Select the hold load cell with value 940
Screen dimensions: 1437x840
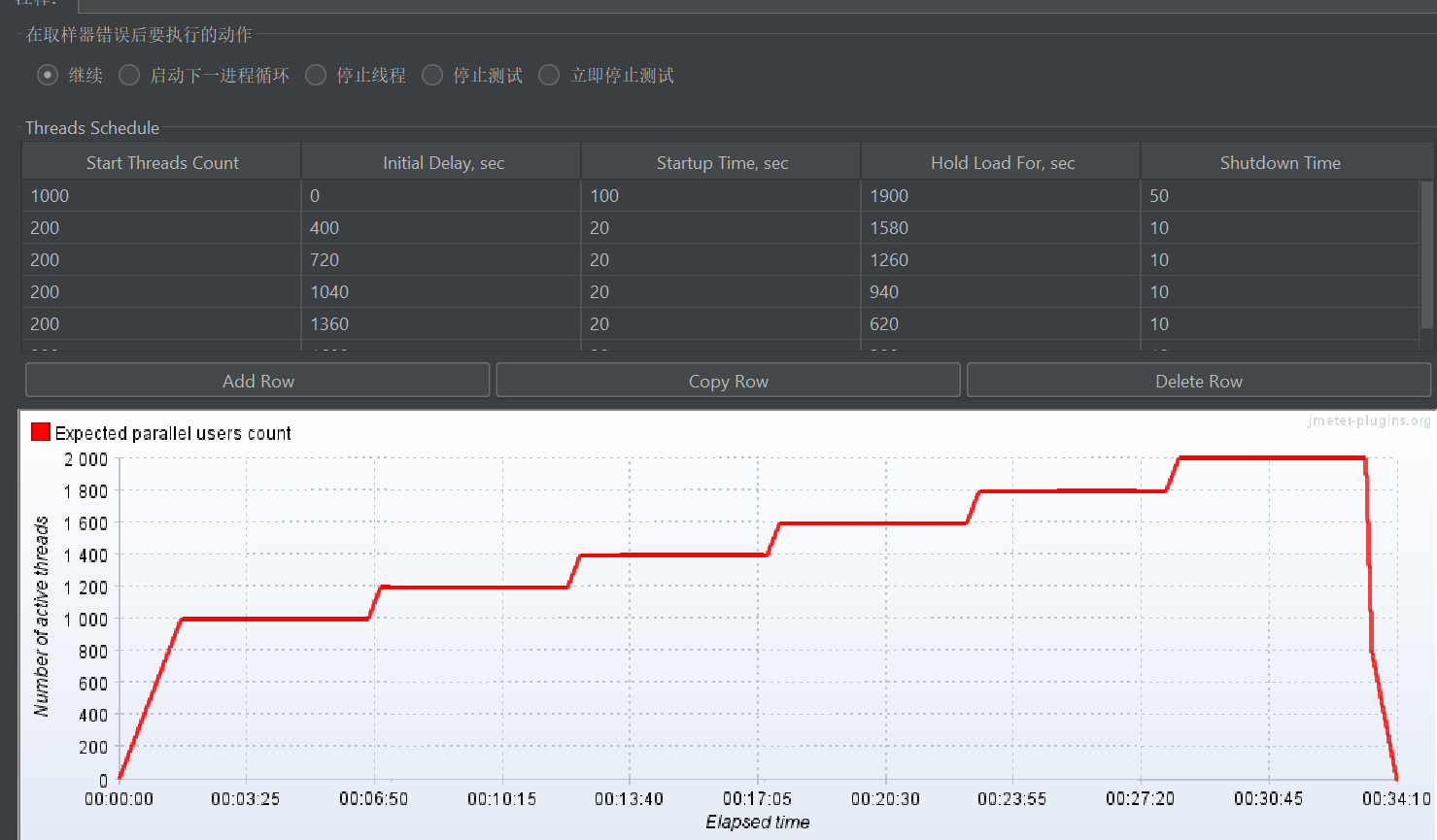(1002, 291)
